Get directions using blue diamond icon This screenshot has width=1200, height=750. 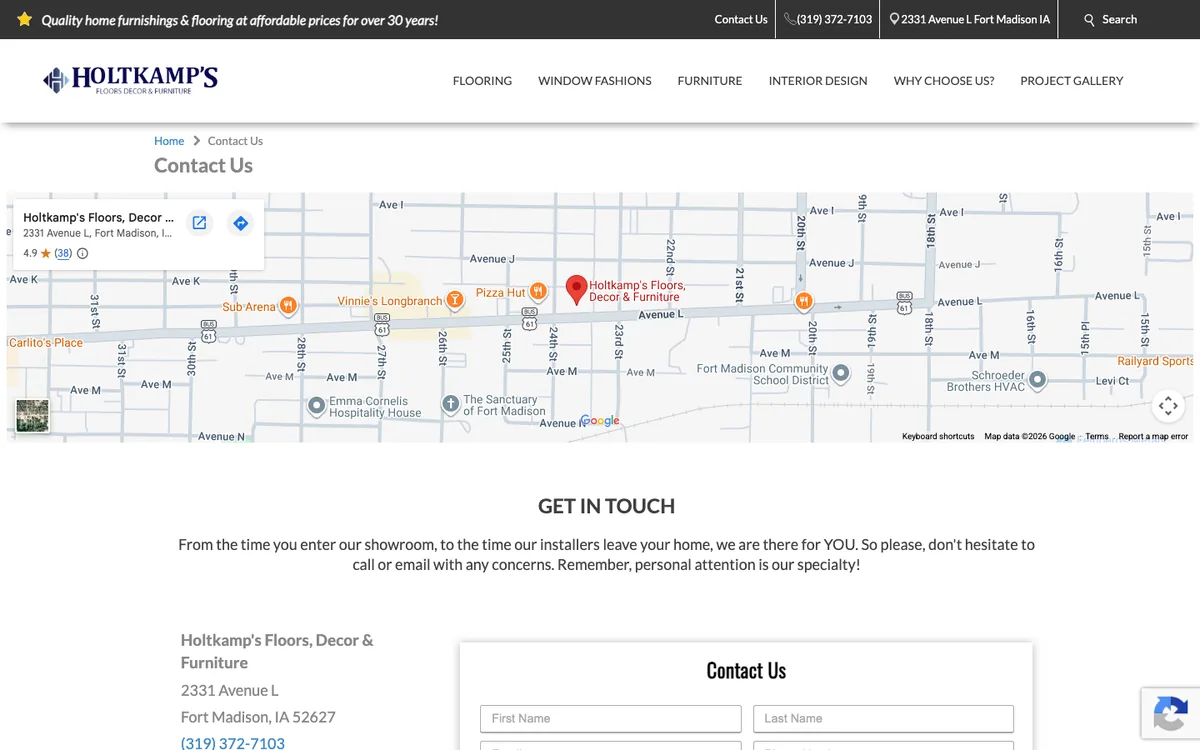point(240,223)
